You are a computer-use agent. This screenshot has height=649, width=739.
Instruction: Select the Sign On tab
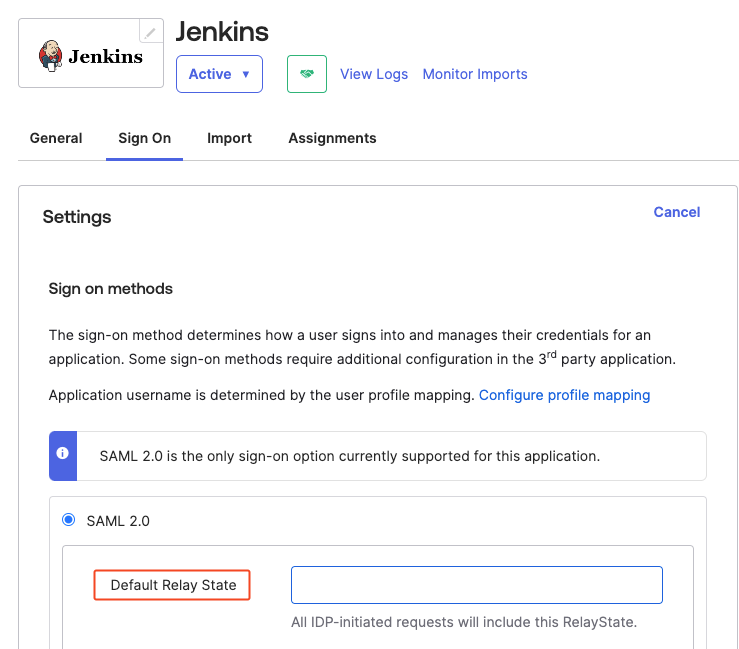[144, 138]
